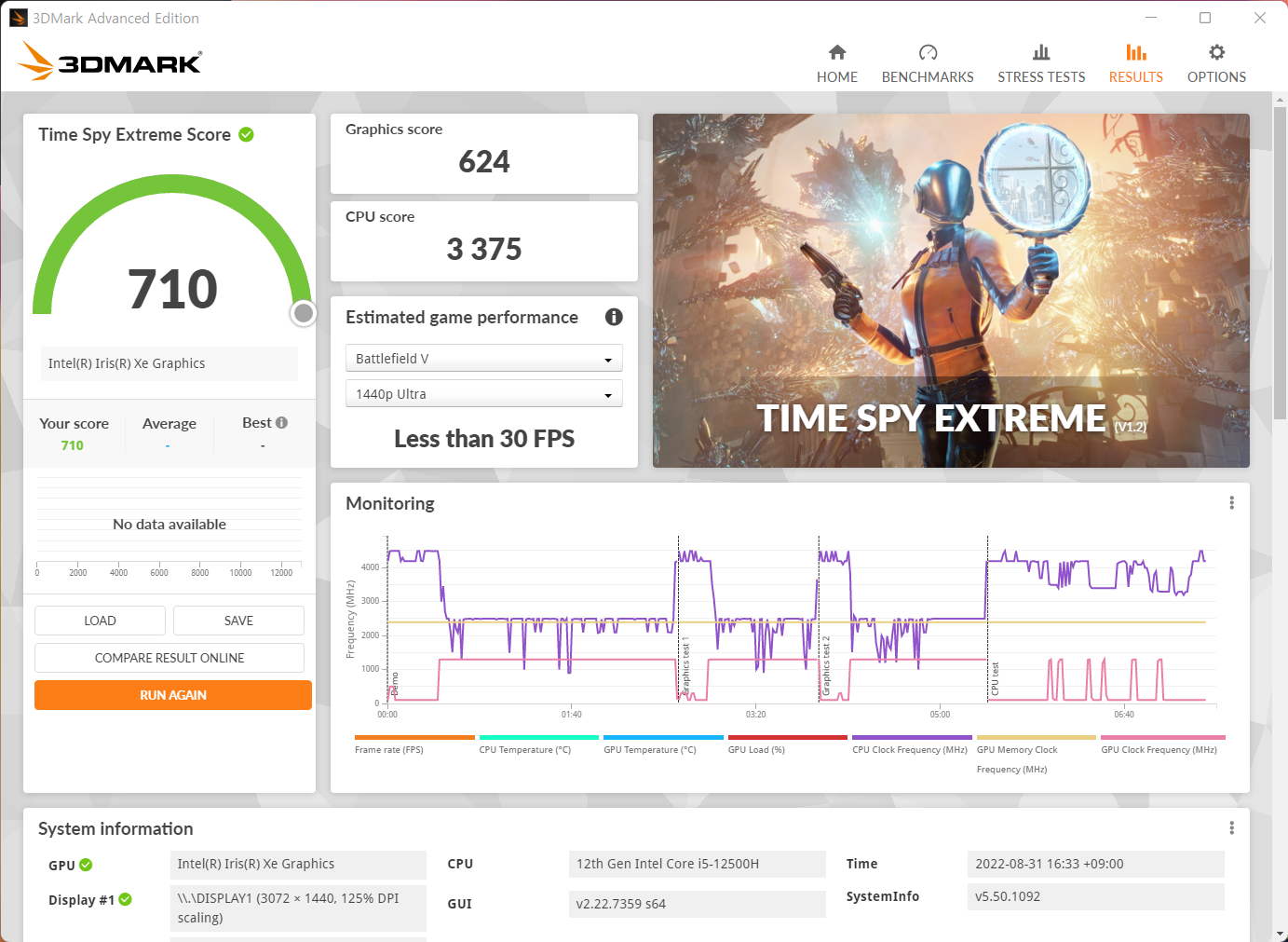Click the CPU test marker in chart

click(x=995, y=679)
